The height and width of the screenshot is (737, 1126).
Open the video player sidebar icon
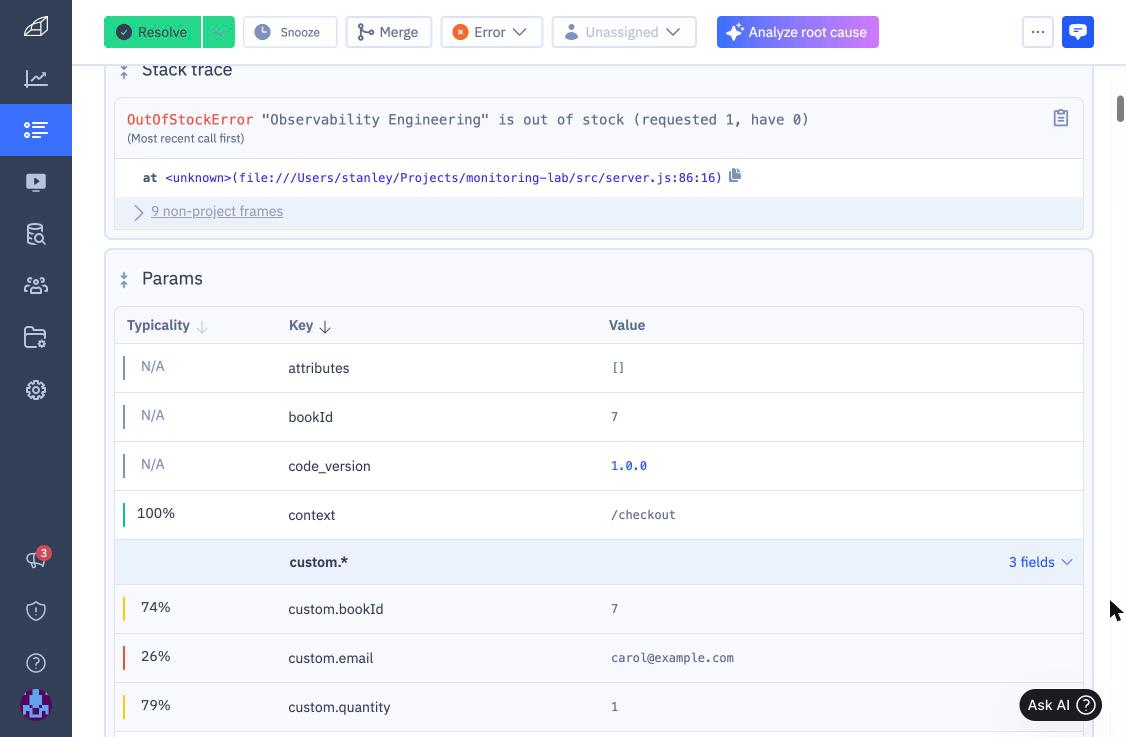tap(36, 182)
